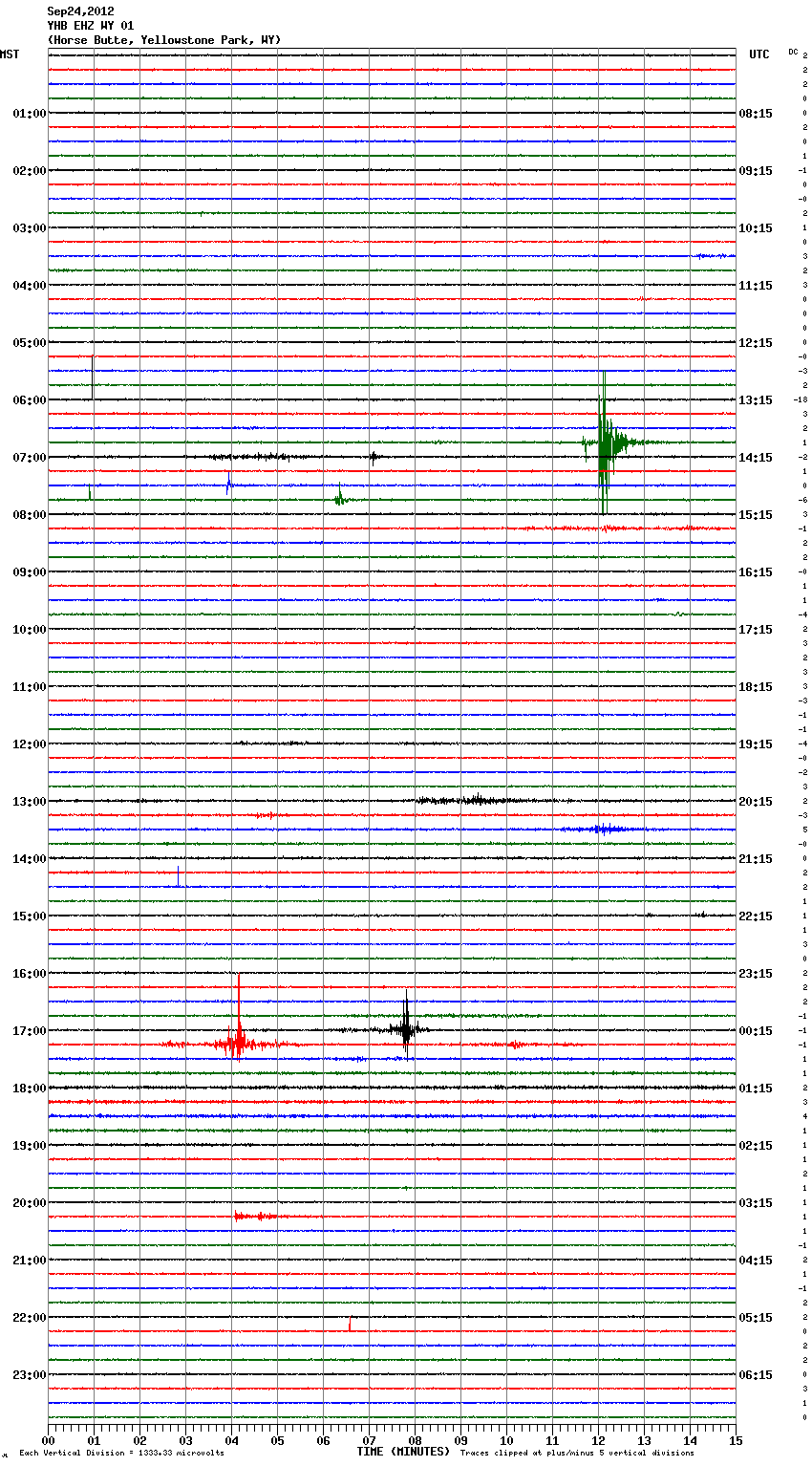This screenshot has width=812, height=1466.
Task: Click the 10:15 UTC row label
Action: [x=756, y=228]
